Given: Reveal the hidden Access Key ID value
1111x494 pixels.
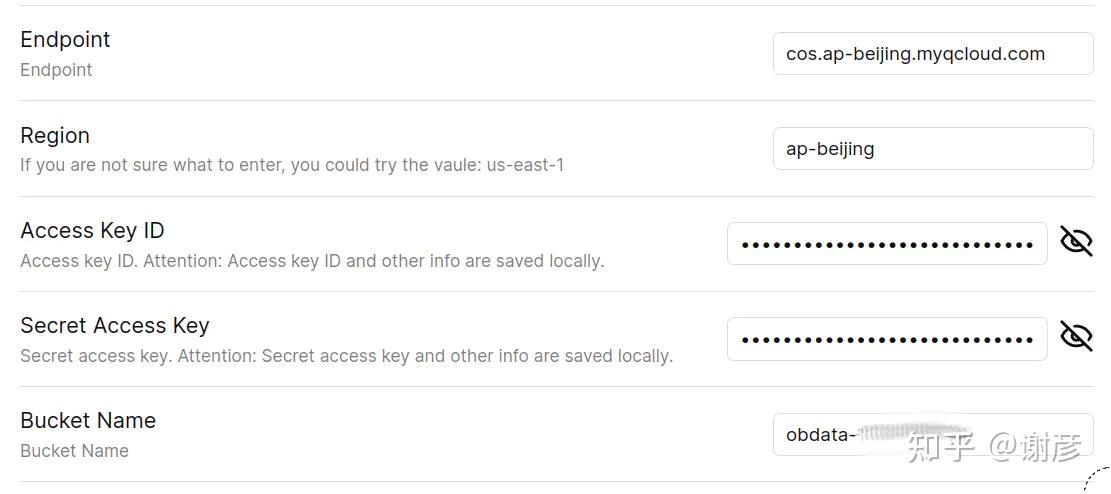Looking at the screenshot, I should pos(1076,241).
